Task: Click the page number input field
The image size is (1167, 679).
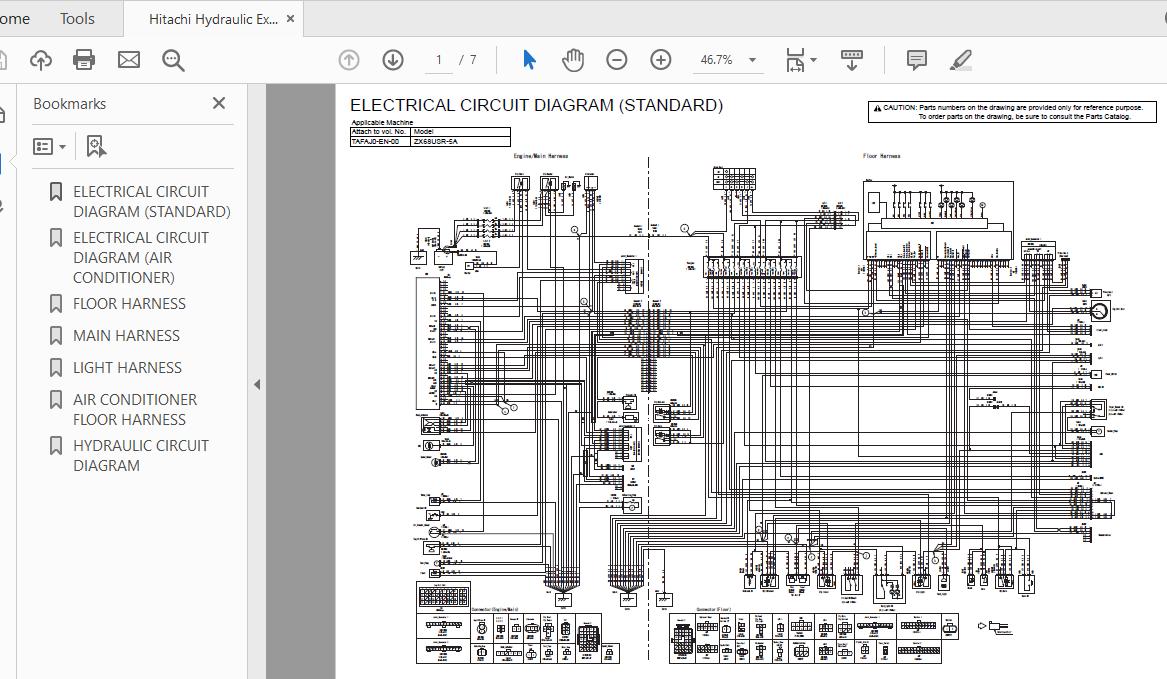Action: tap(438, 60)
